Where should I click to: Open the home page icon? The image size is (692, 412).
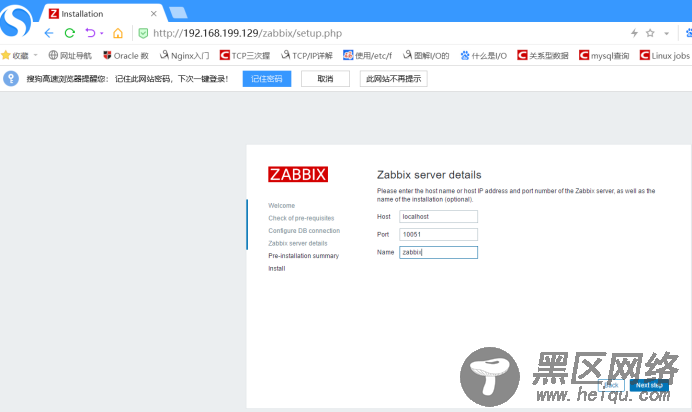point(118,33)
